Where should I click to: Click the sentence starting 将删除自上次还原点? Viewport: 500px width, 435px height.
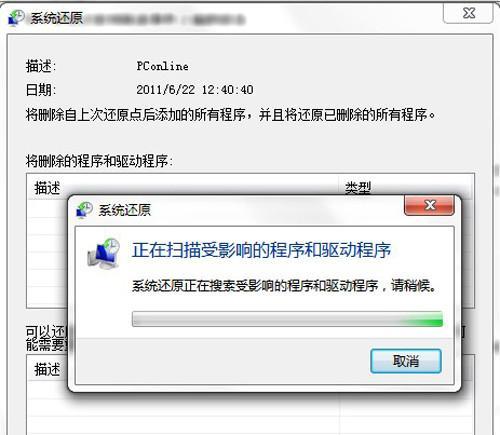pyautogui.click(x=231, y=115)
